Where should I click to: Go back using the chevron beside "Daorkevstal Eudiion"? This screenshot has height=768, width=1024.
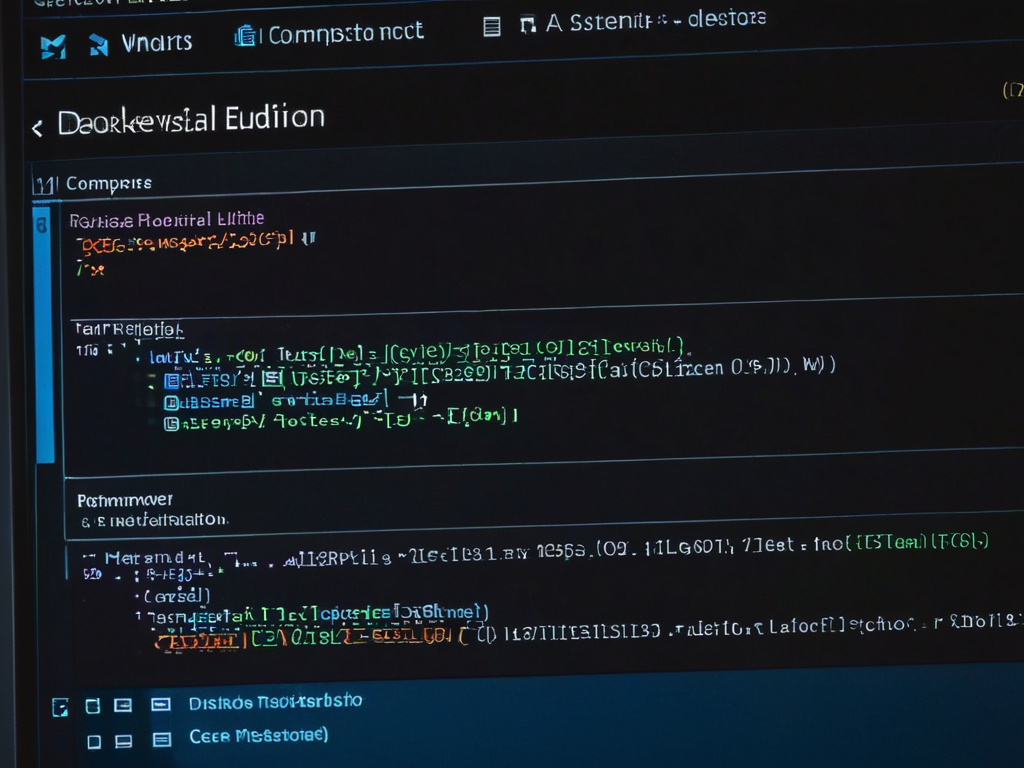(x=37, y=128)
